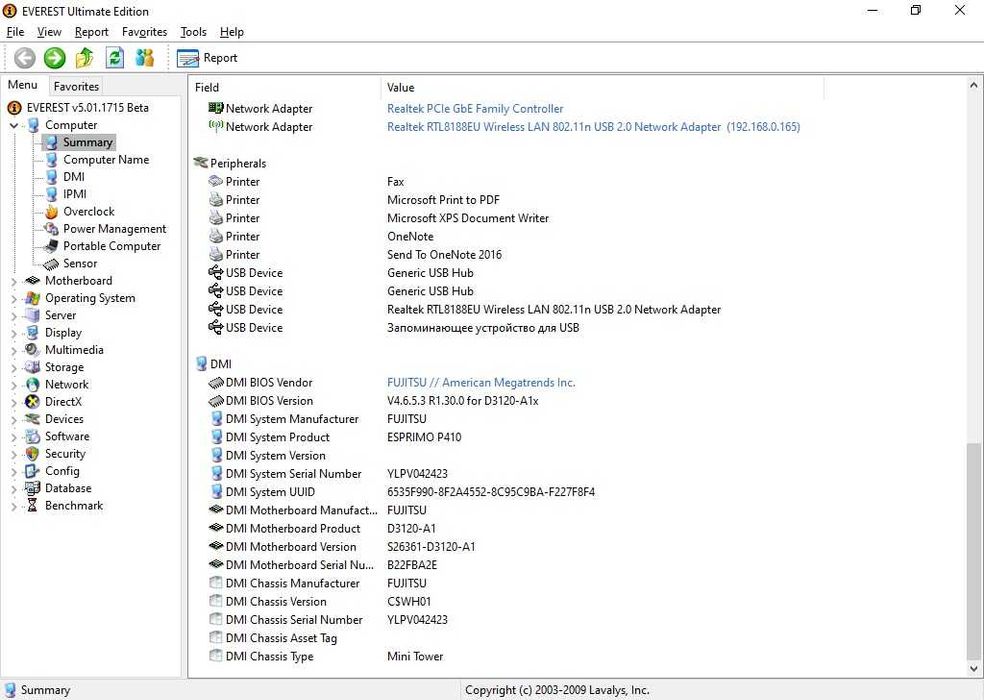The image size is (984, 700).
Task: Open the Help menu
Action: coord(232,32)
